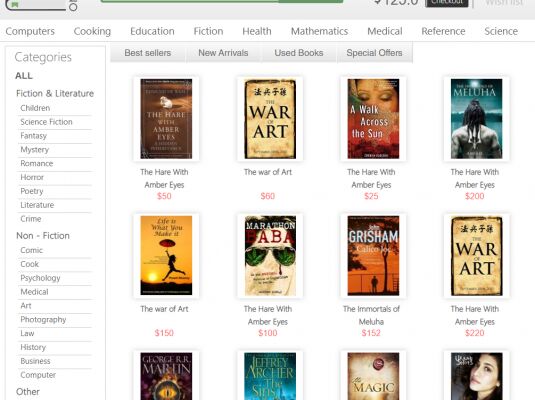Open the Reference top category
Screen dimensions: 535x400
pos(443,31)
